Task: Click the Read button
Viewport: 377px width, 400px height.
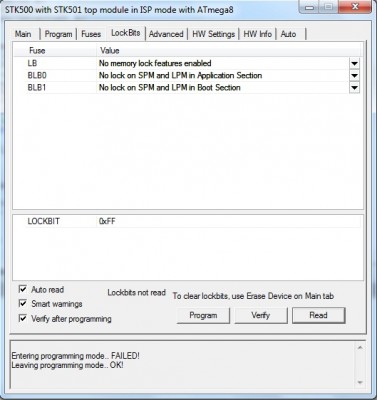Action: coord(319,315)
